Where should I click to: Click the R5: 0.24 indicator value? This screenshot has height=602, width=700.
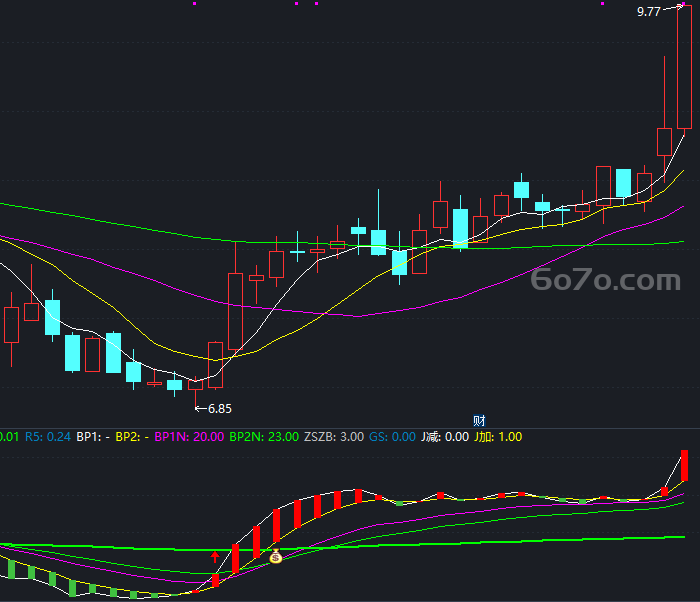[48, 437]
